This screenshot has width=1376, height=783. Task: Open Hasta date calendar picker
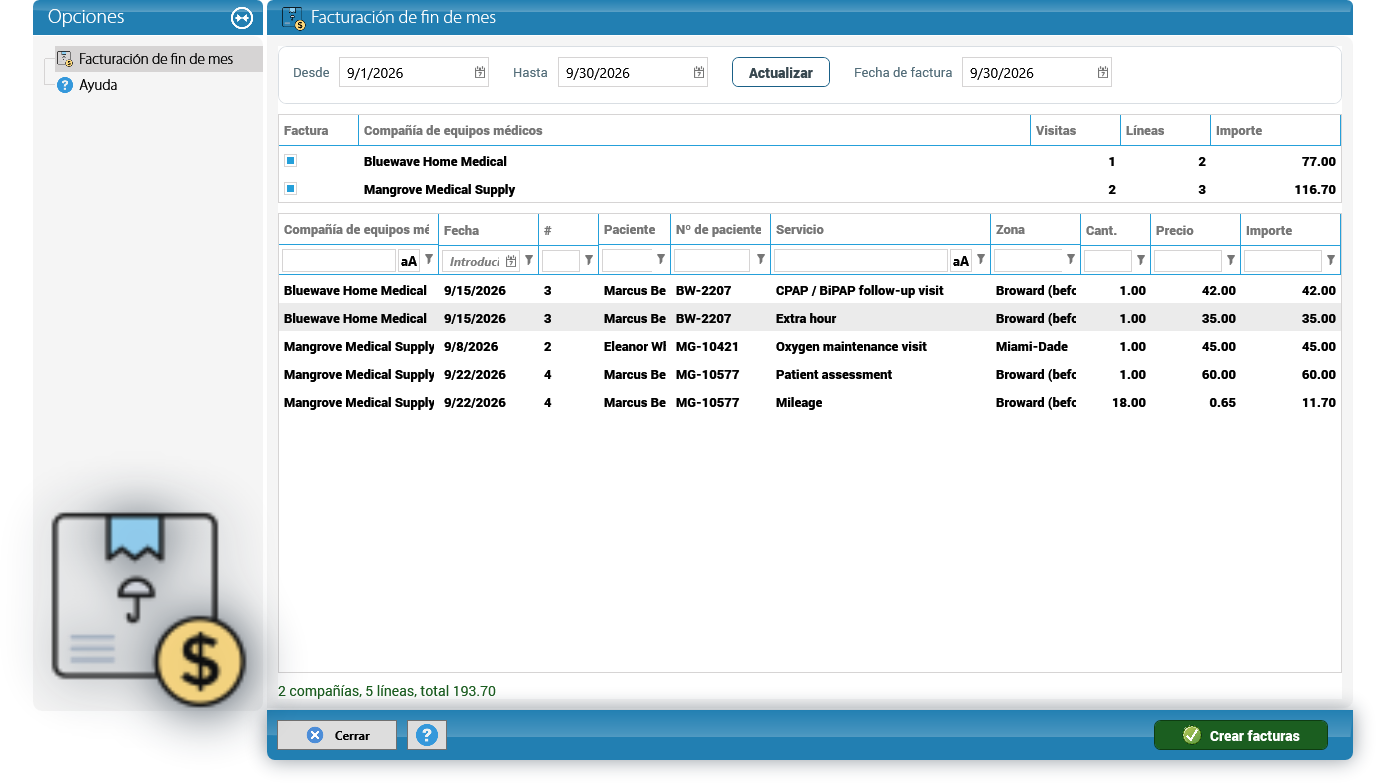click(x=699, y=72)
